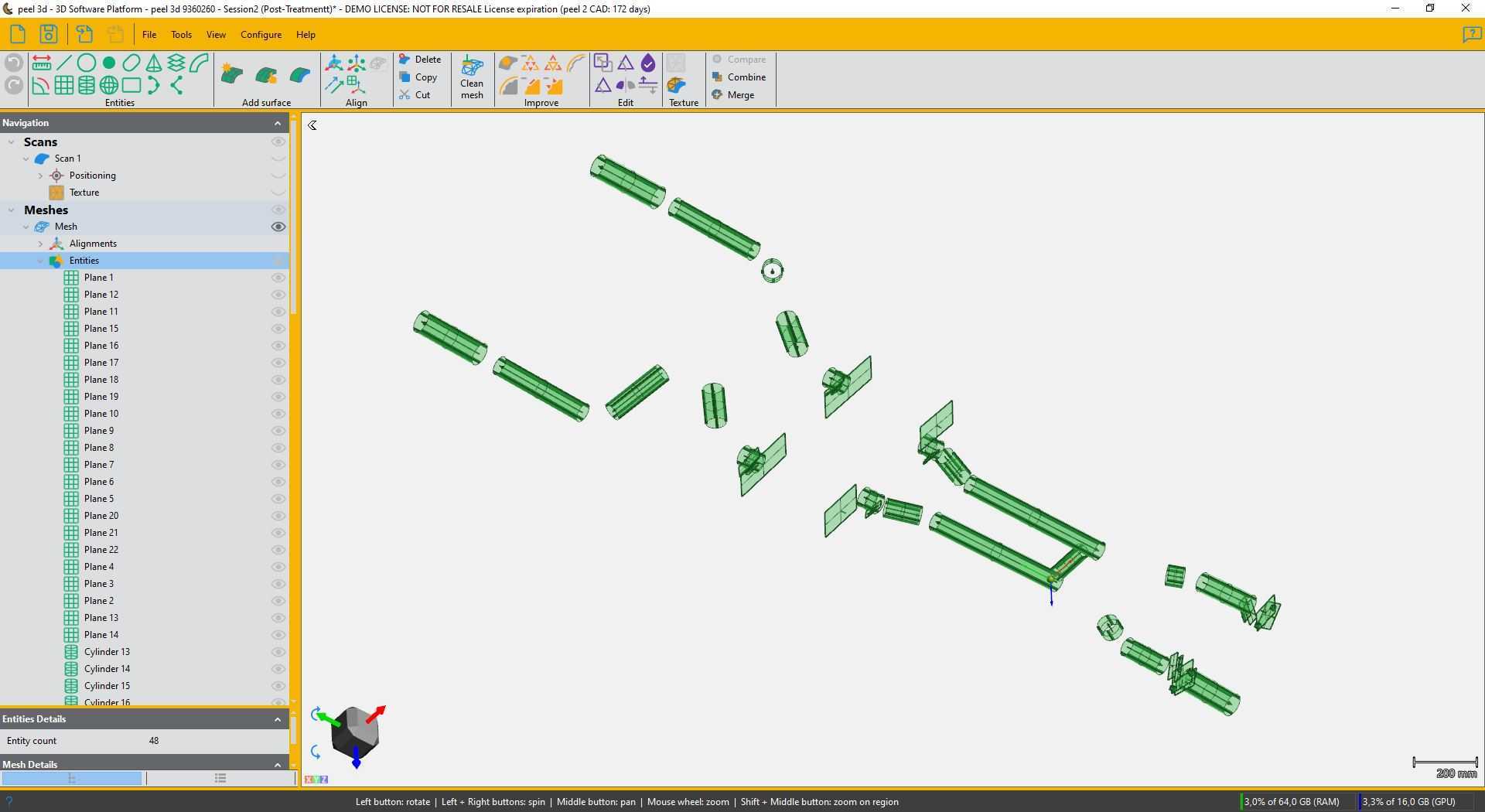This screenshot has width=1485, height=812.
Task: Click the Delete button
Action: coord(420,60)
